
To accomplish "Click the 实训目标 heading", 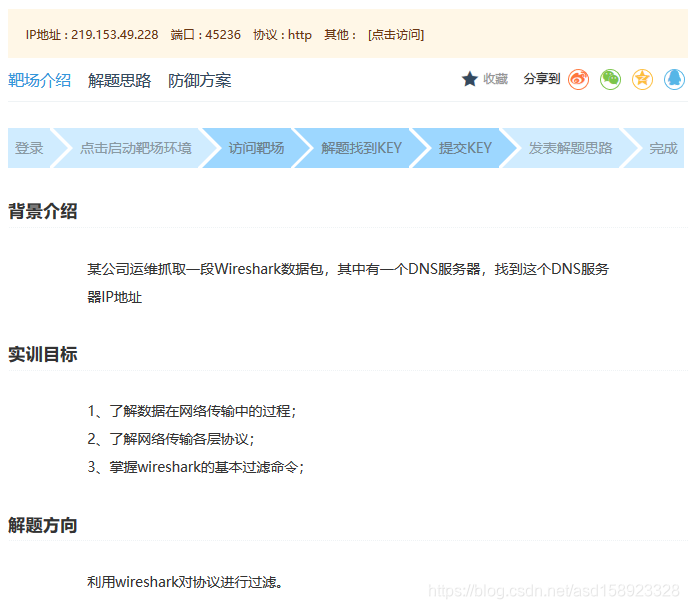I will (x=43, y=355).
